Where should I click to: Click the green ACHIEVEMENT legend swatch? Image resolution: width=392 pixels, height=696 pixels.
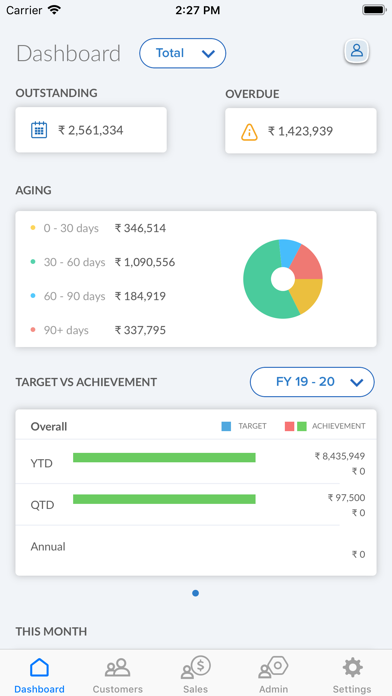tap(302, 427)
